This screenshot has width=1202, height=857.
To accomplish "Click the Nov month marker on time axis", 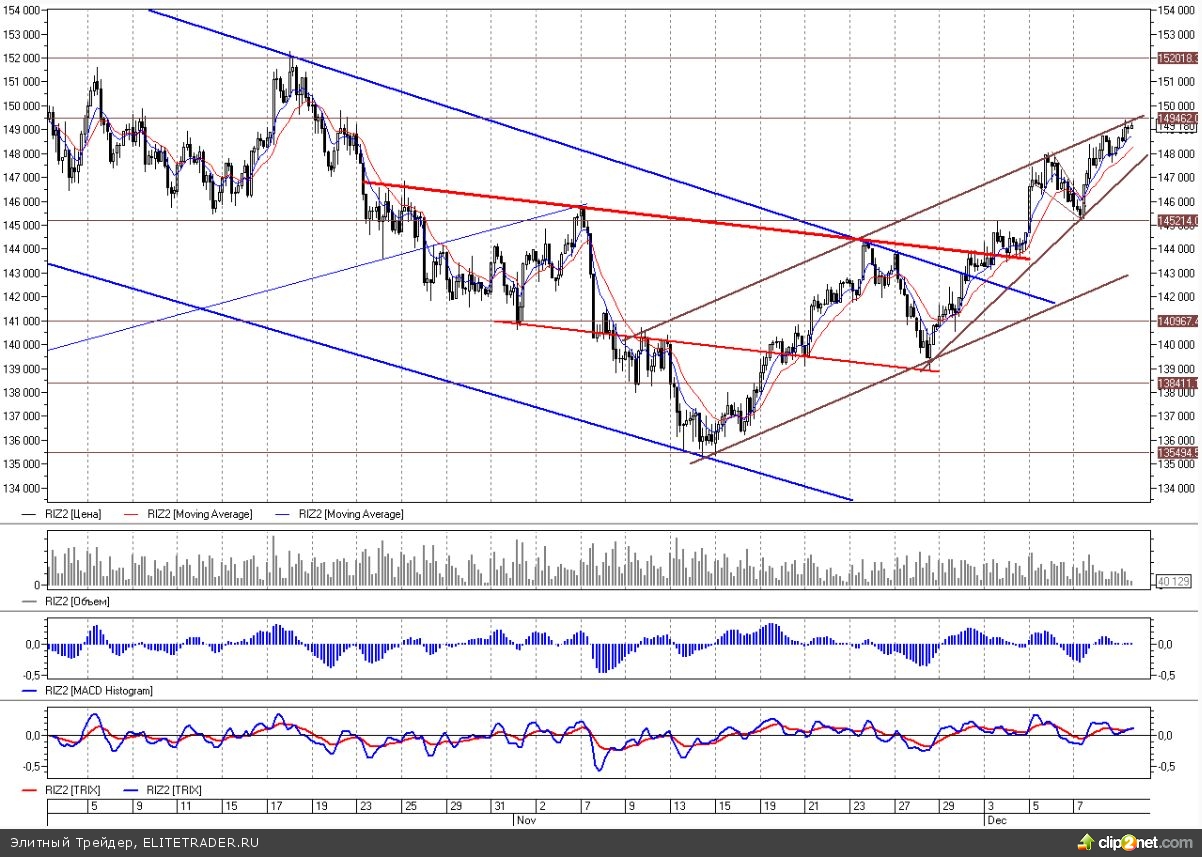I will [526, 819].
